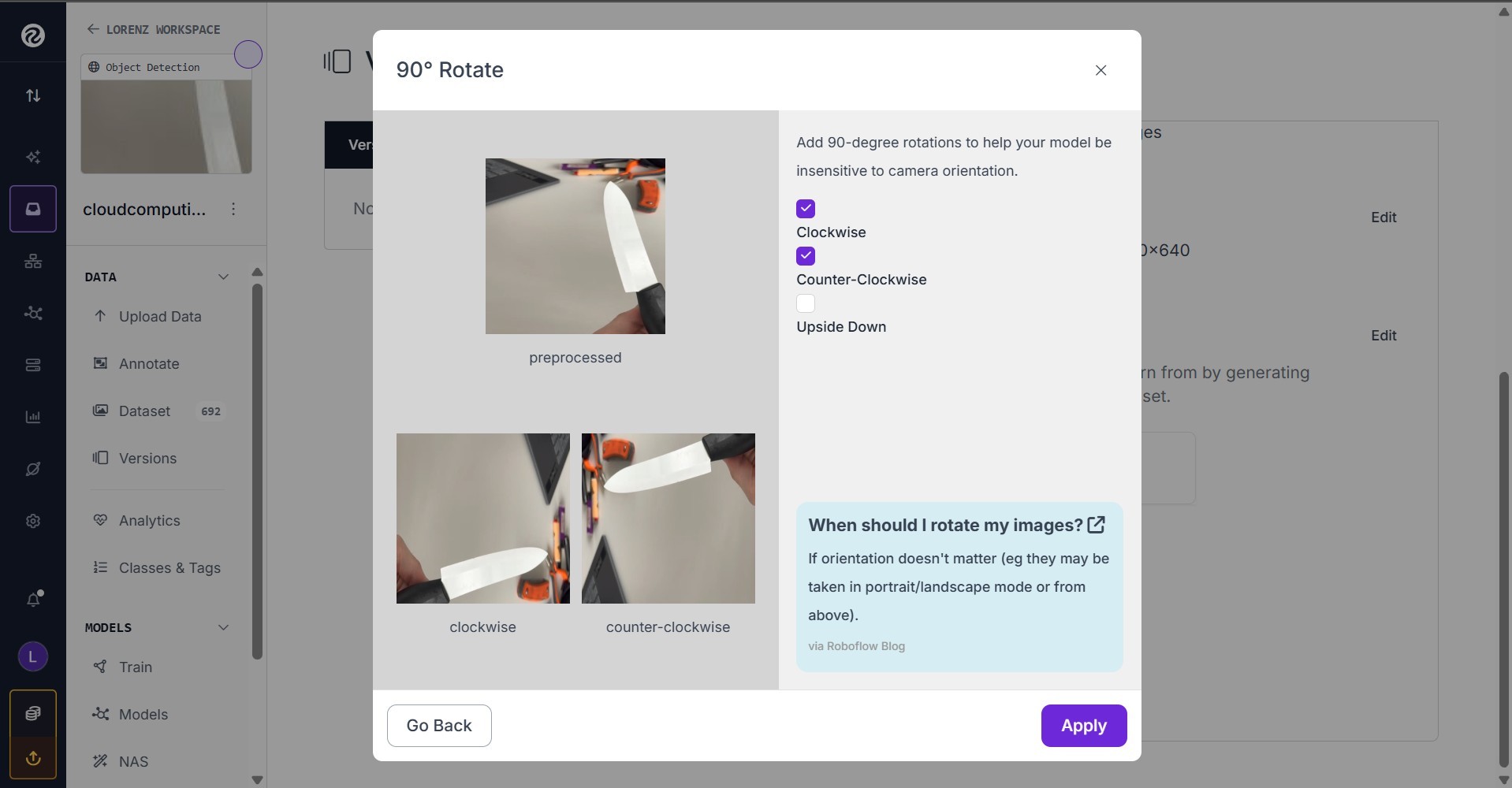Click the page scrollbar up arrow at right edge
The height and width of the screenshot is (788, 1512).
pos(1504,12)
